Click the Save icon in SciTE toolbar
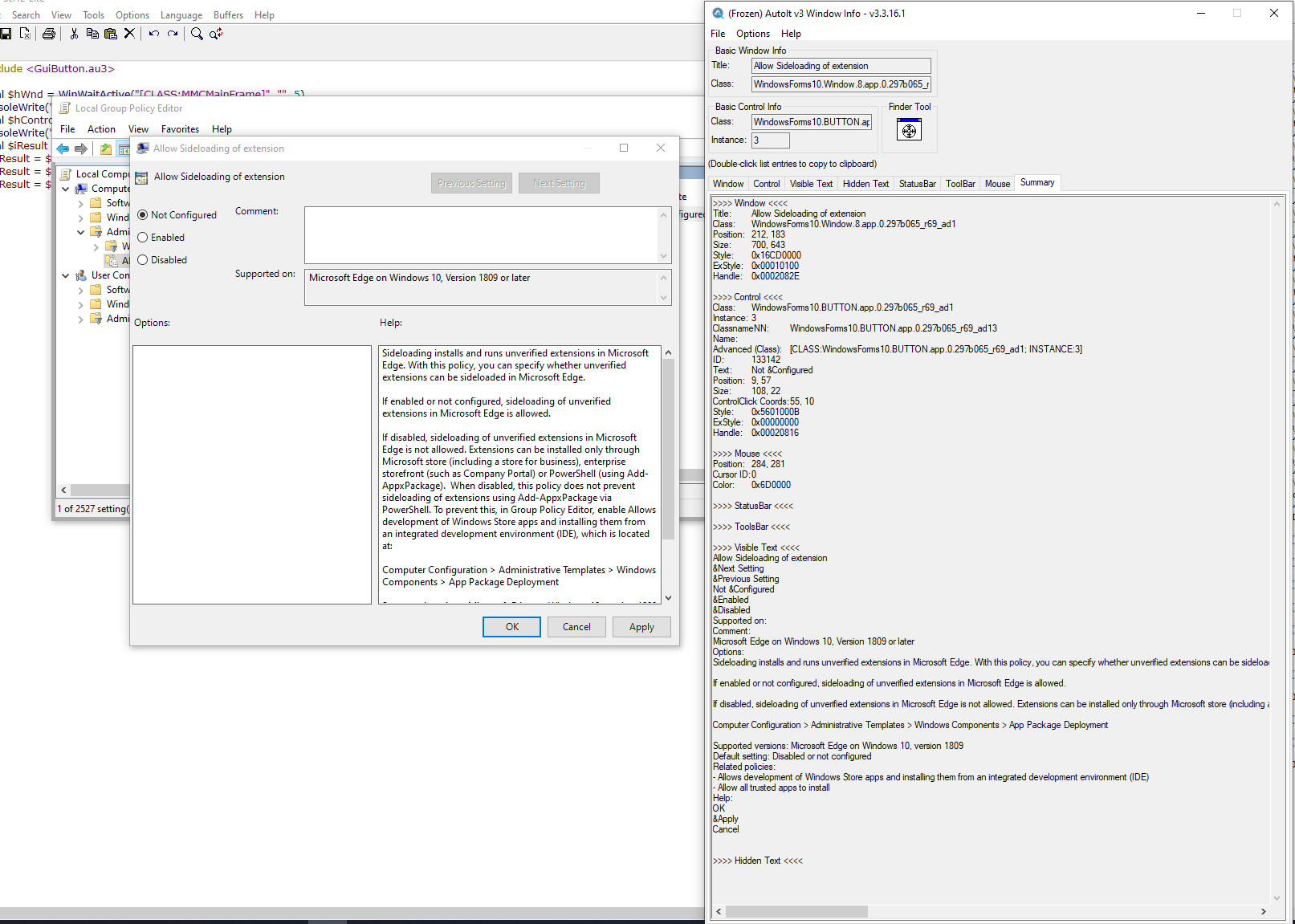Viewport: 1295px width, 924px height. [x=6, y=34]
